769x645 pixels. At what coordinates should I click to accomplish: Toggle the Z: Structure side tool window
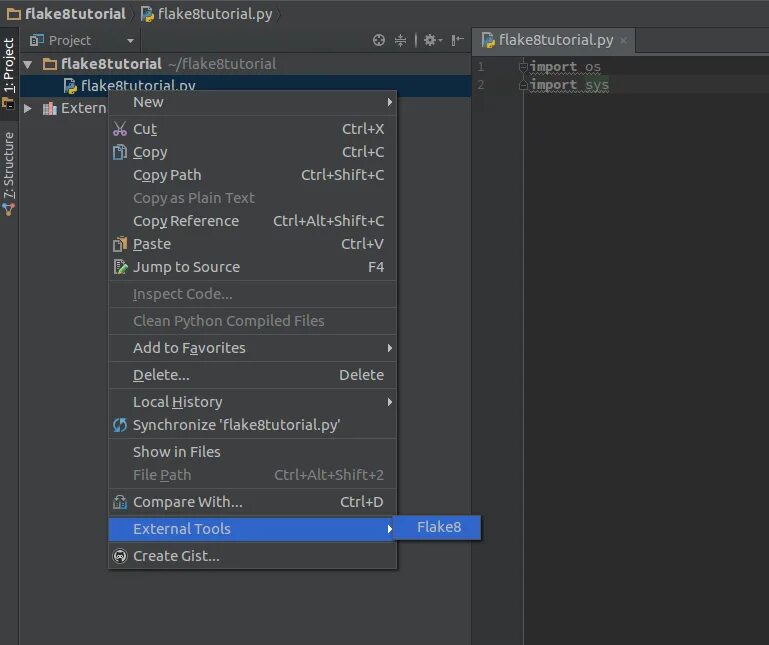(x=9, y=173)
